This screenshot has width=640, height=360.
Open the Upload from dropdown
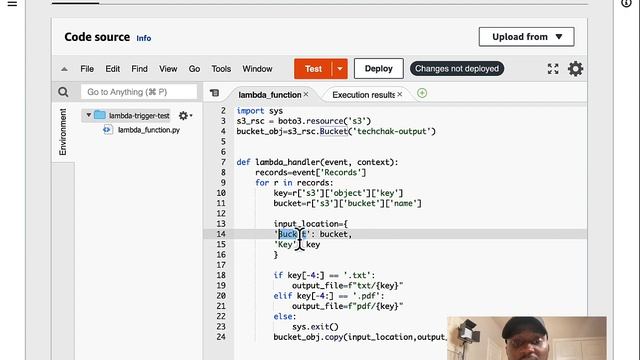coord(527,37)
